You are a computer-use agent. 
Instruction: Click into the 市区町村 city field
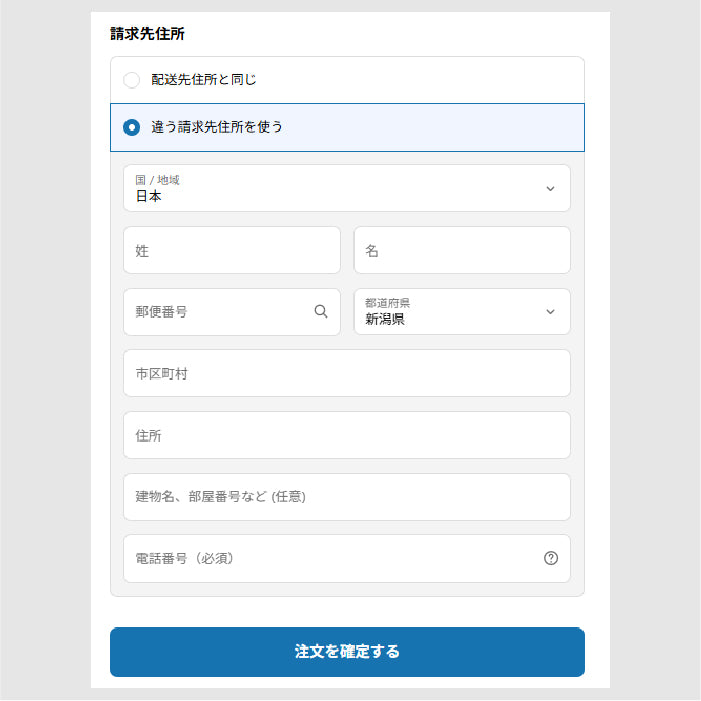point(346,373)
